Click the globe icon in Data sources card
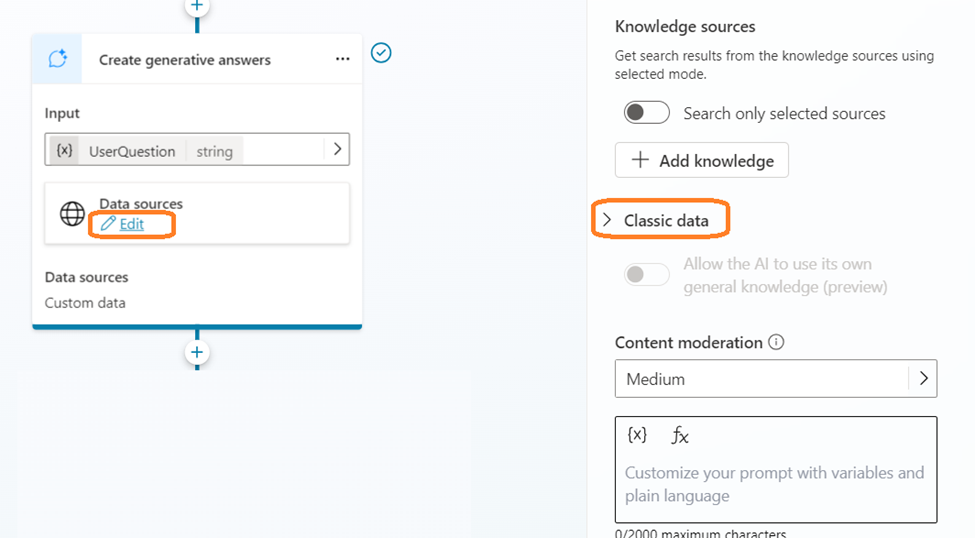Screen dimensions: 975x538 [x=72, y=213]
